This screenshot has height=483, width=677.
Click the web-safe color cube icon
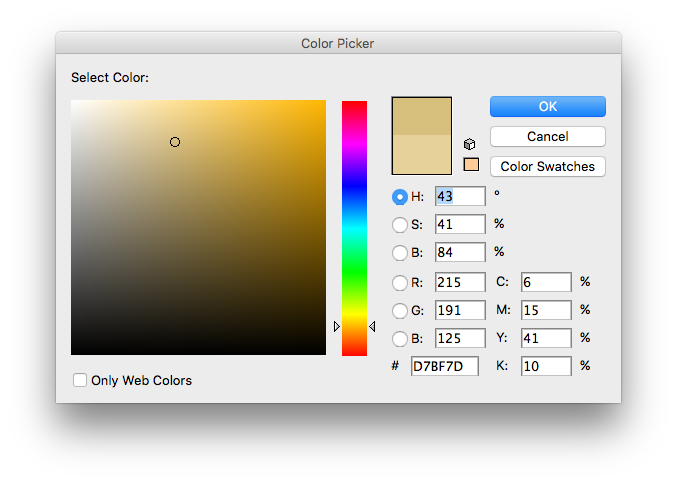[x=470, y=144]
